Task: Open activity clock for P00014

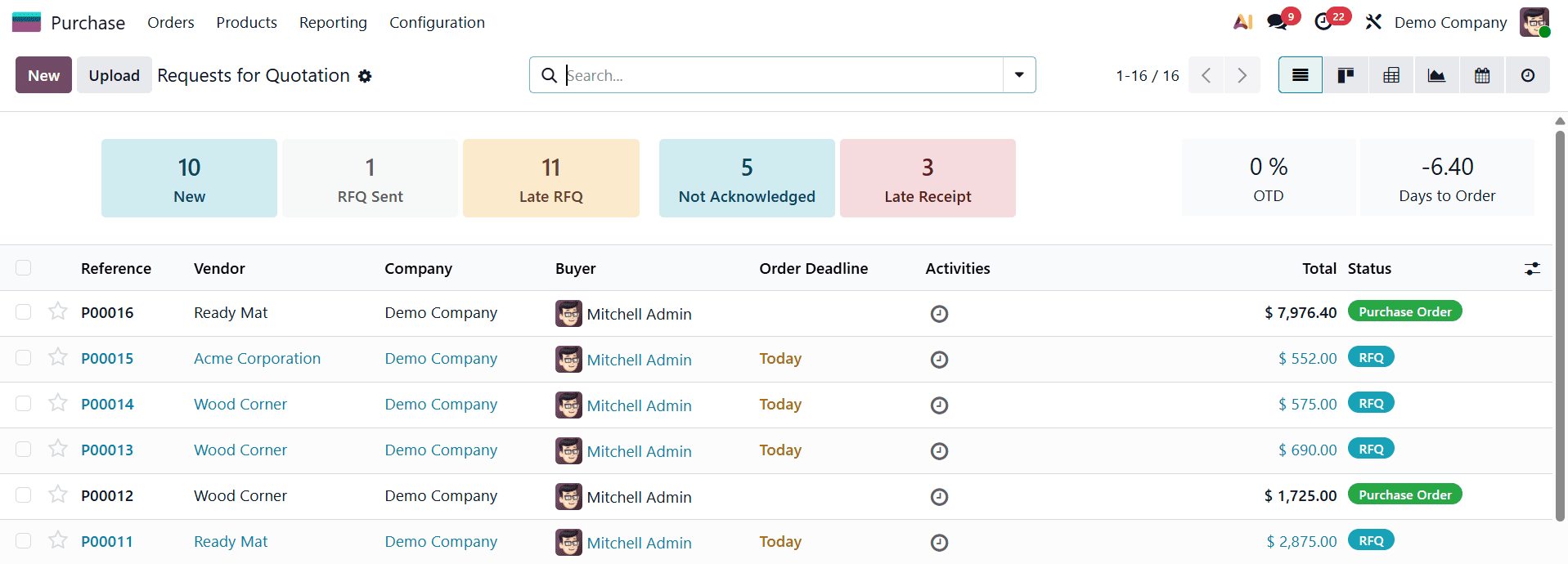Action: coord(939,405)
